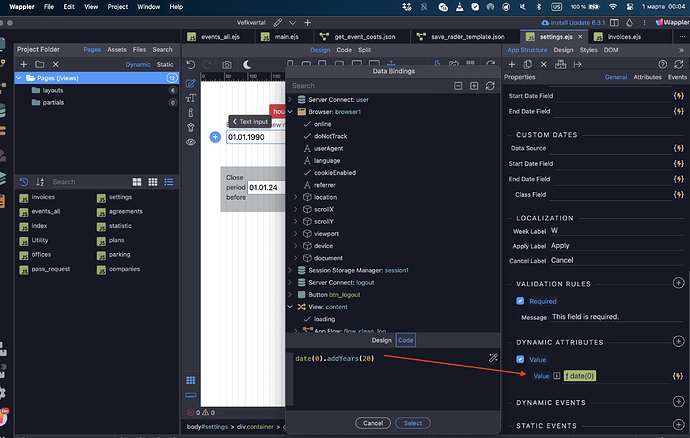690x438 pixels.
Task: Click the magic wand format icon in code editor
Action: (493, 358)
